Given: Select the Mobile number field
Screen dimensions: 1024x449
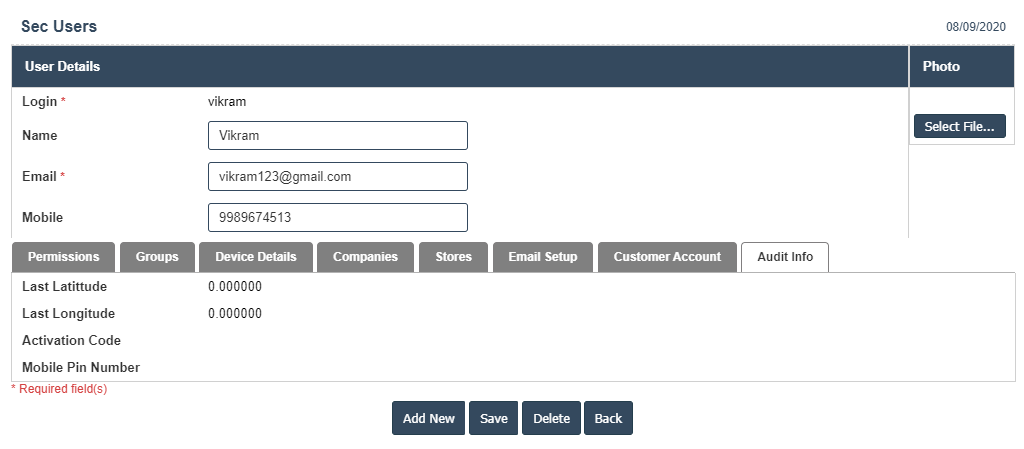Looking at the screenshot, I should pyautogui.click(x=338, y=218).
